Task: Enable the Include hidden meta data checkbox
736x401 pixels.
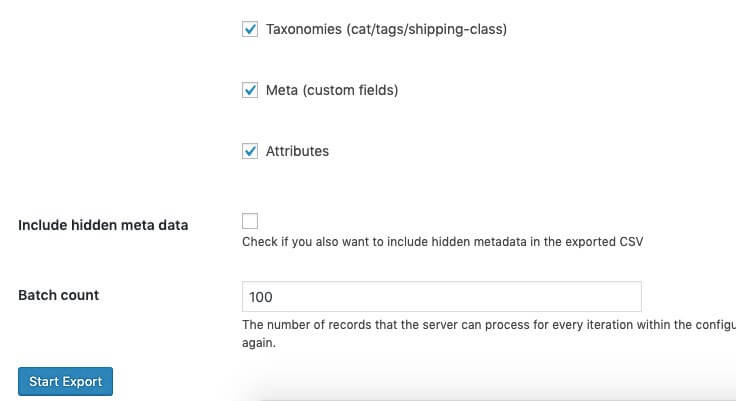Action: [x=250, y=221]
